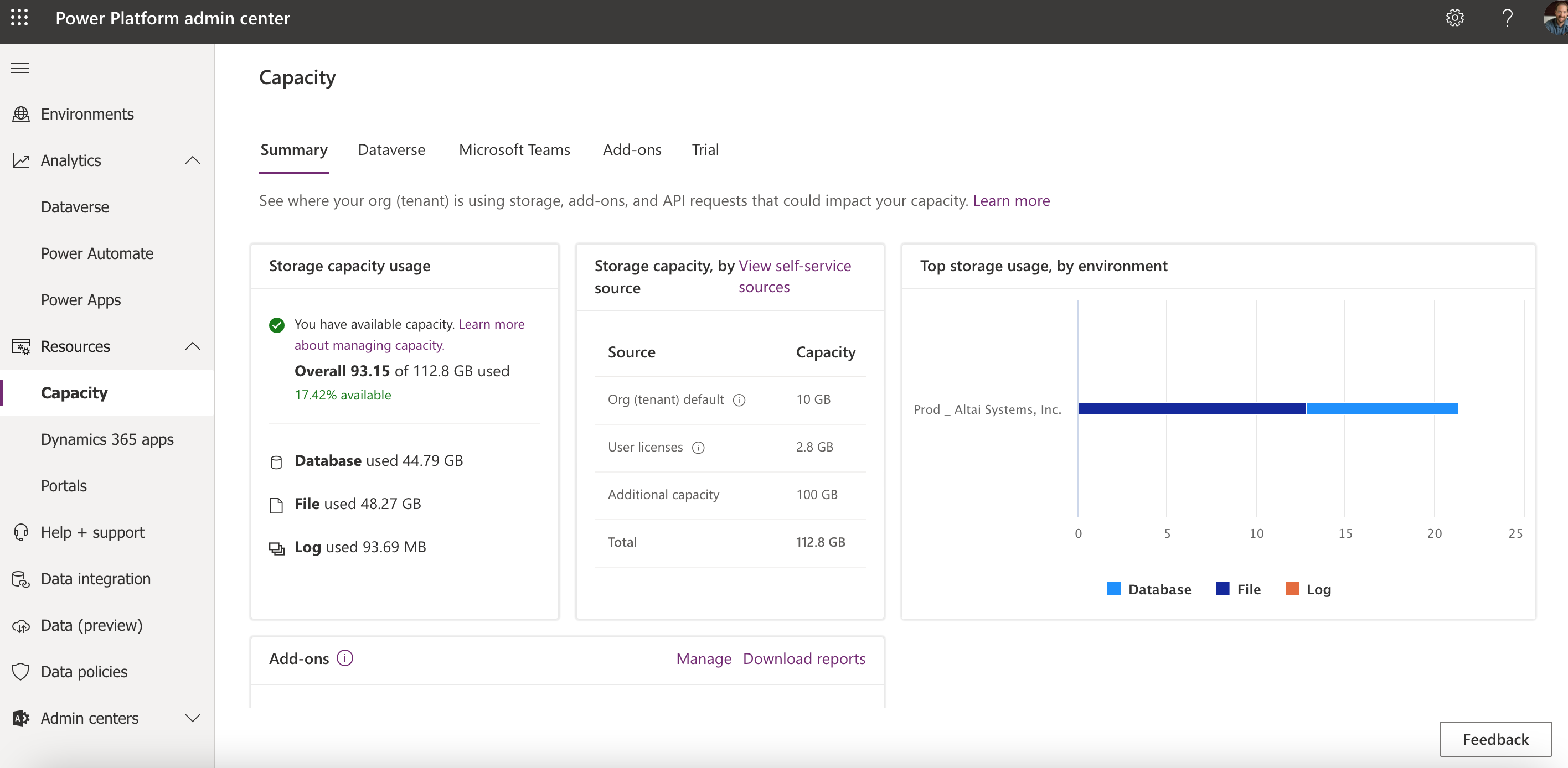Click the Environments globe icon
Viewport: 1568px width, 768px height.
[x=21, y=114]
